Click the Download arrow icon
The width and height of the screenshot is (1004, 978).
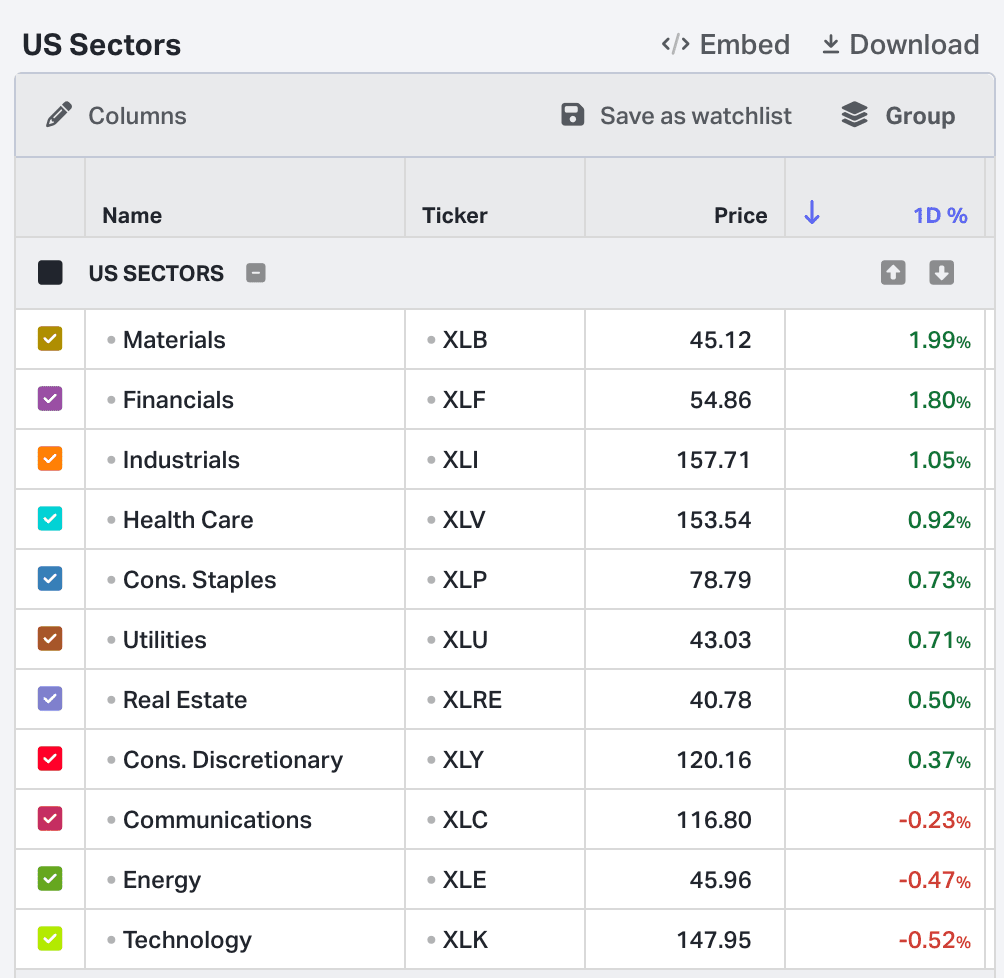830,45
